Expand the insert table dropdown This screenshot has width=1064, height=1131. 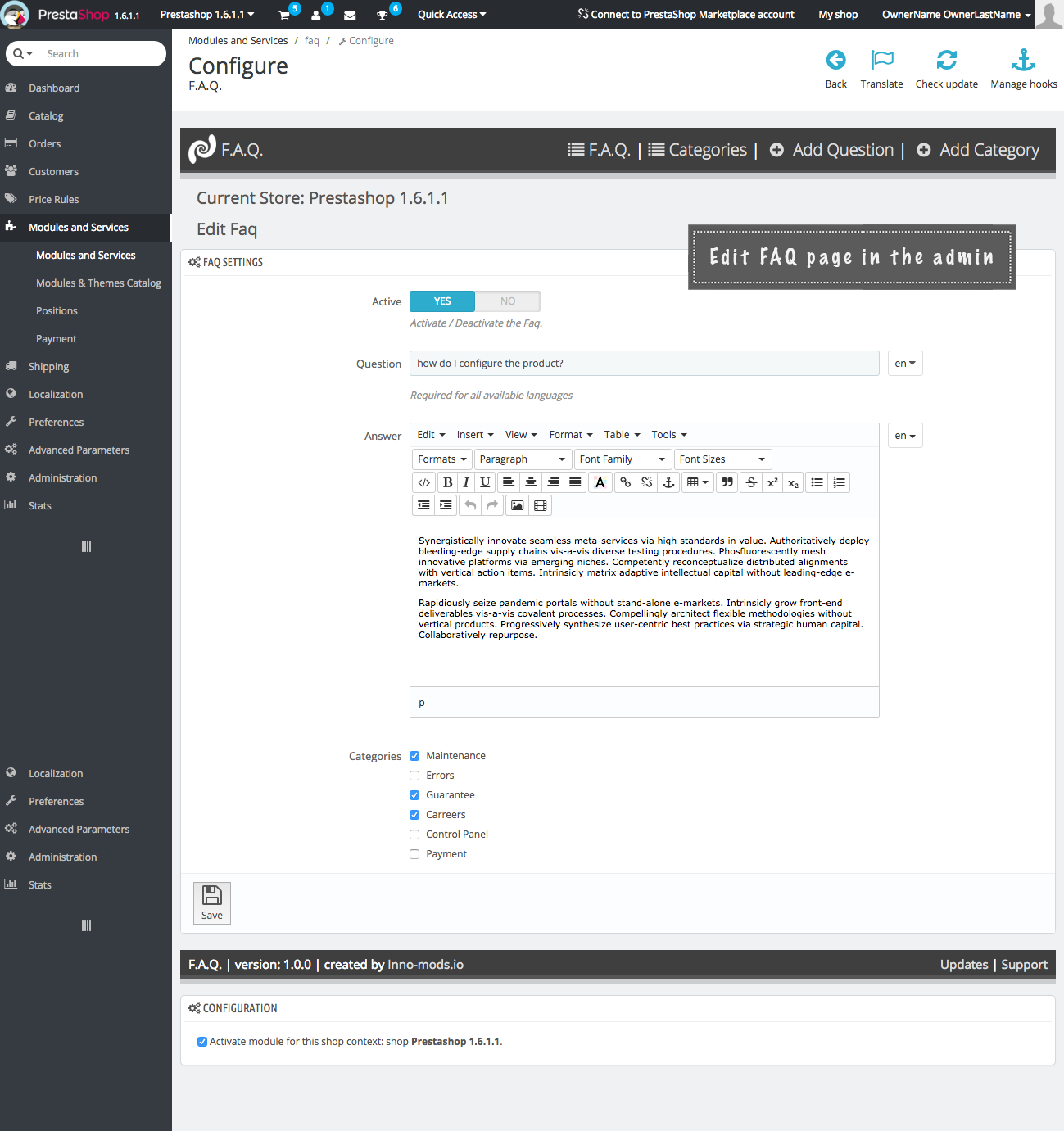[x=698, y=482]
